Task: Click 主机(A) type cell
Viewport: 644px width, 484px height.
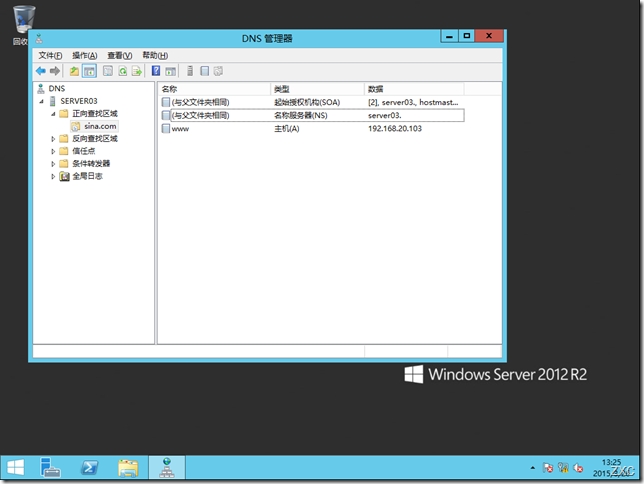Action: [287, 129]
